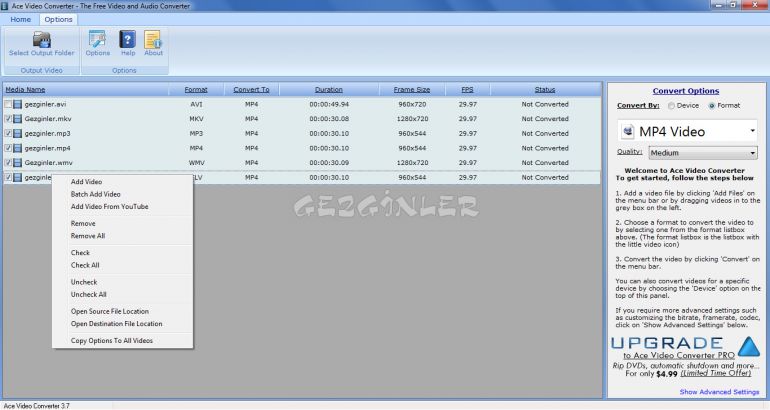Click the file icon of Gezginler.wmv
This screenshot has width=770, height=410.
(x=18, y=163)
